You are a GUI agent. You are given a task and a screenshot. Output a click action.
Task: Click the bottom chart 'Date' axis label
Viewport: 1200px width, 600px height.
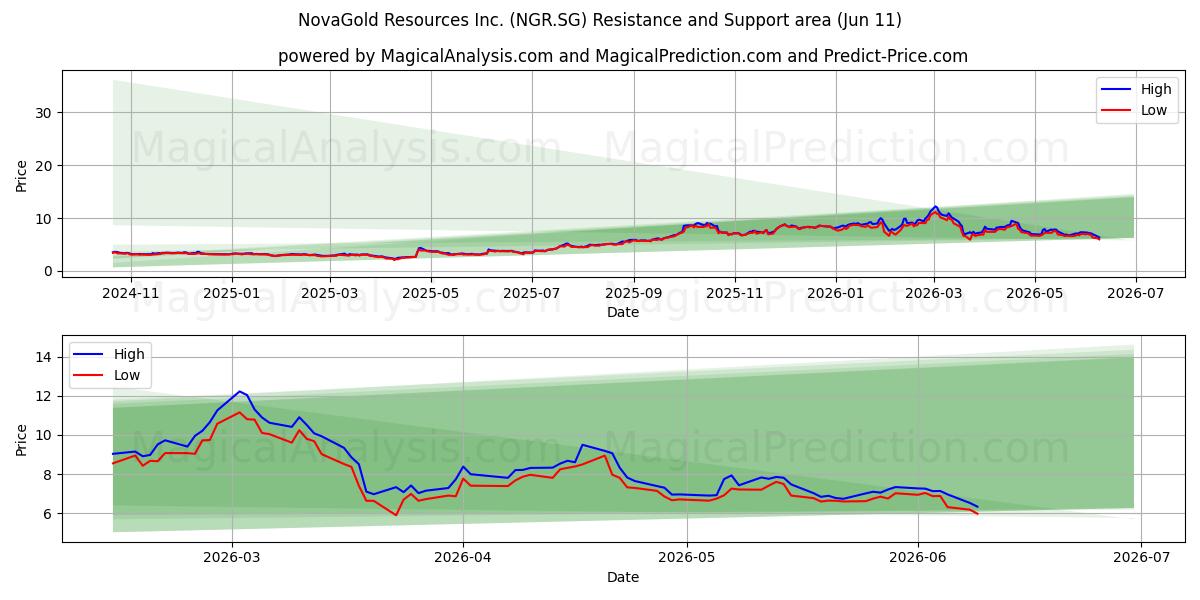point(623,577)
